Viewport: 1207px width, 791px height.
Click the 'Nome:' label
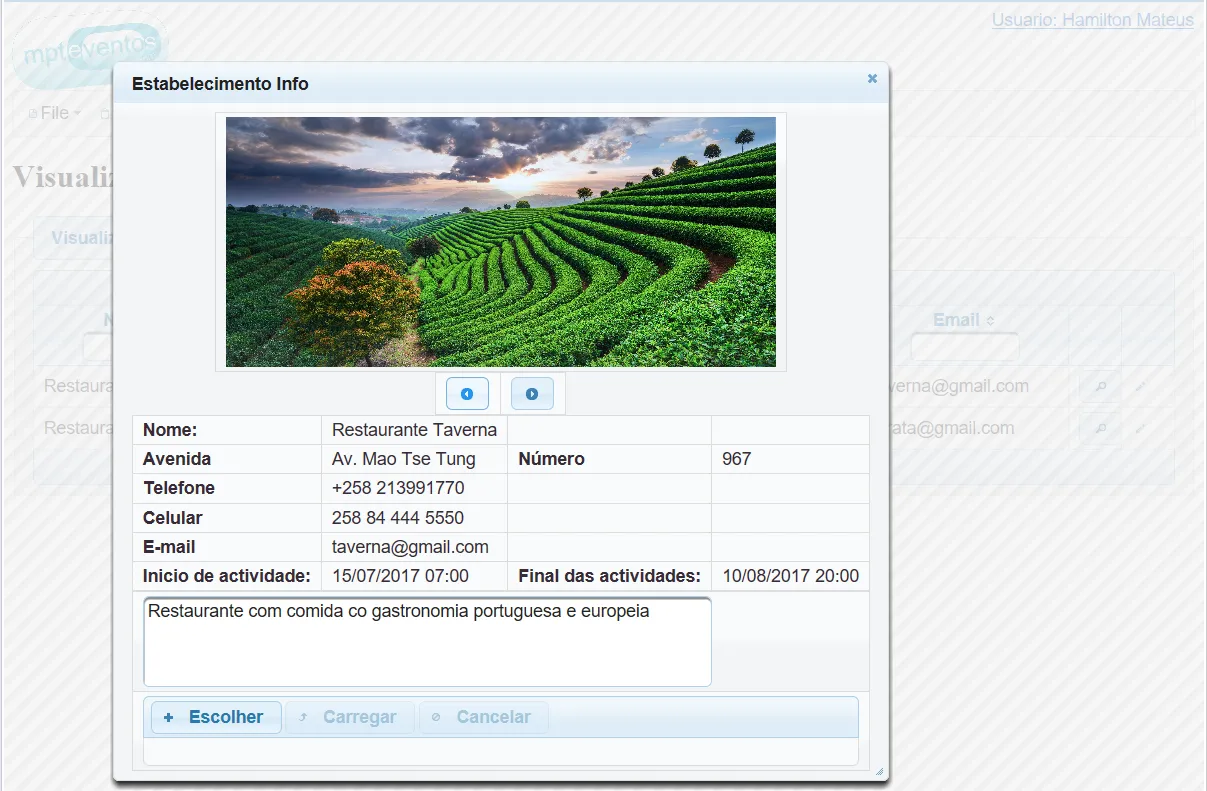click(170, 430)
